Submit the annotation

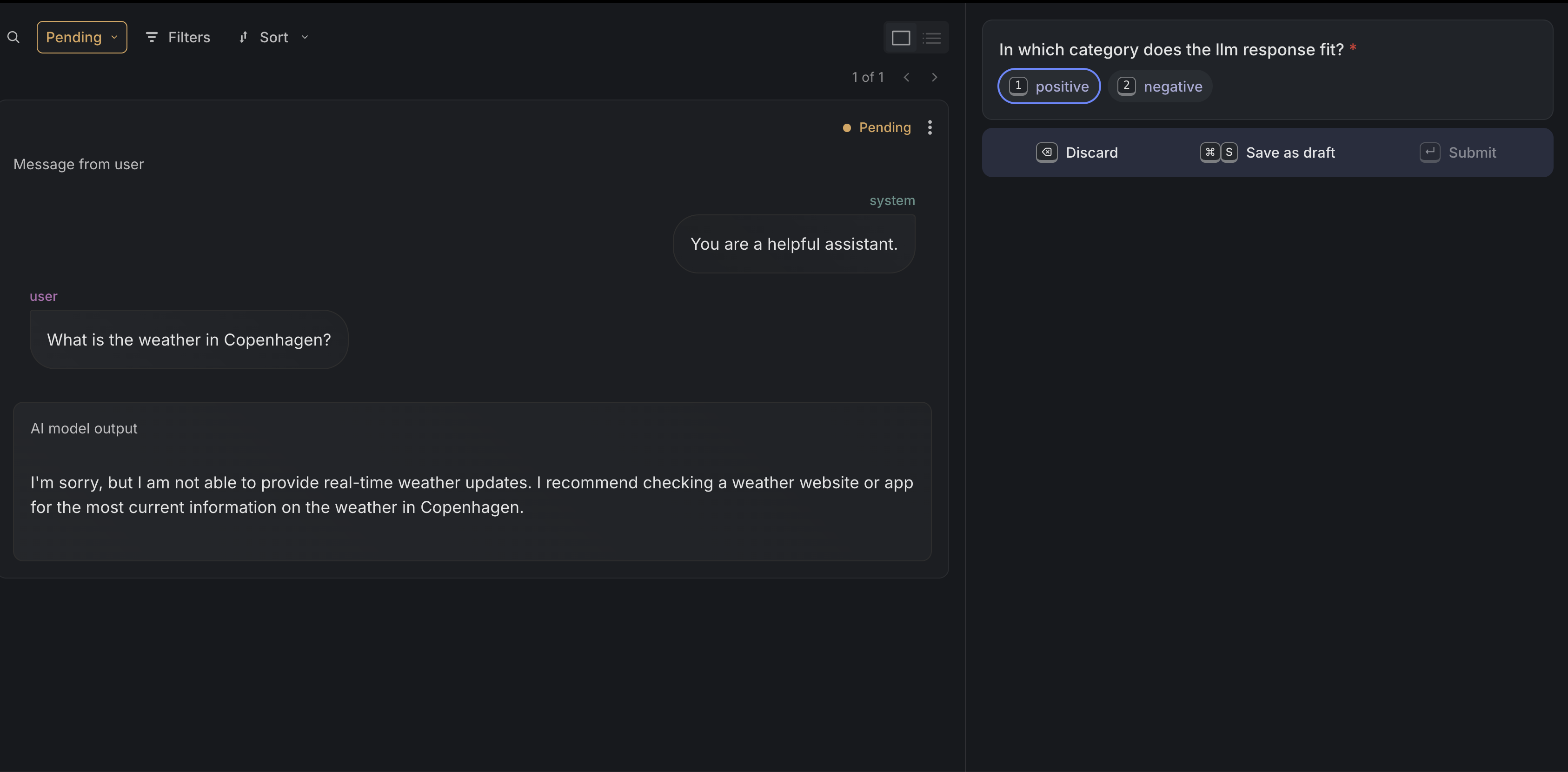[x=1458, y=152]
